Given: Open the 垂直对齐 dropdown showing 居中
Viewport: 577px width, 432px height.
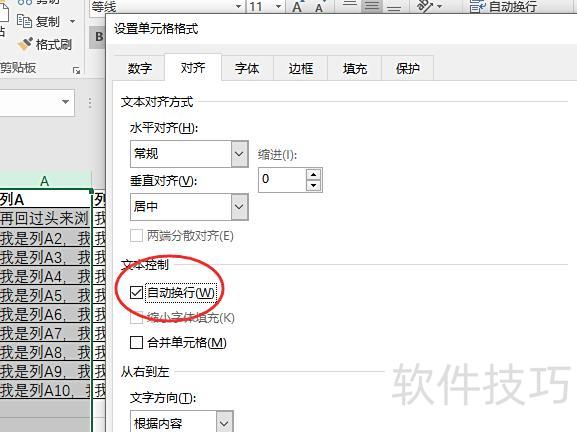Looking at the screenshot, I should tap(189, 207).
